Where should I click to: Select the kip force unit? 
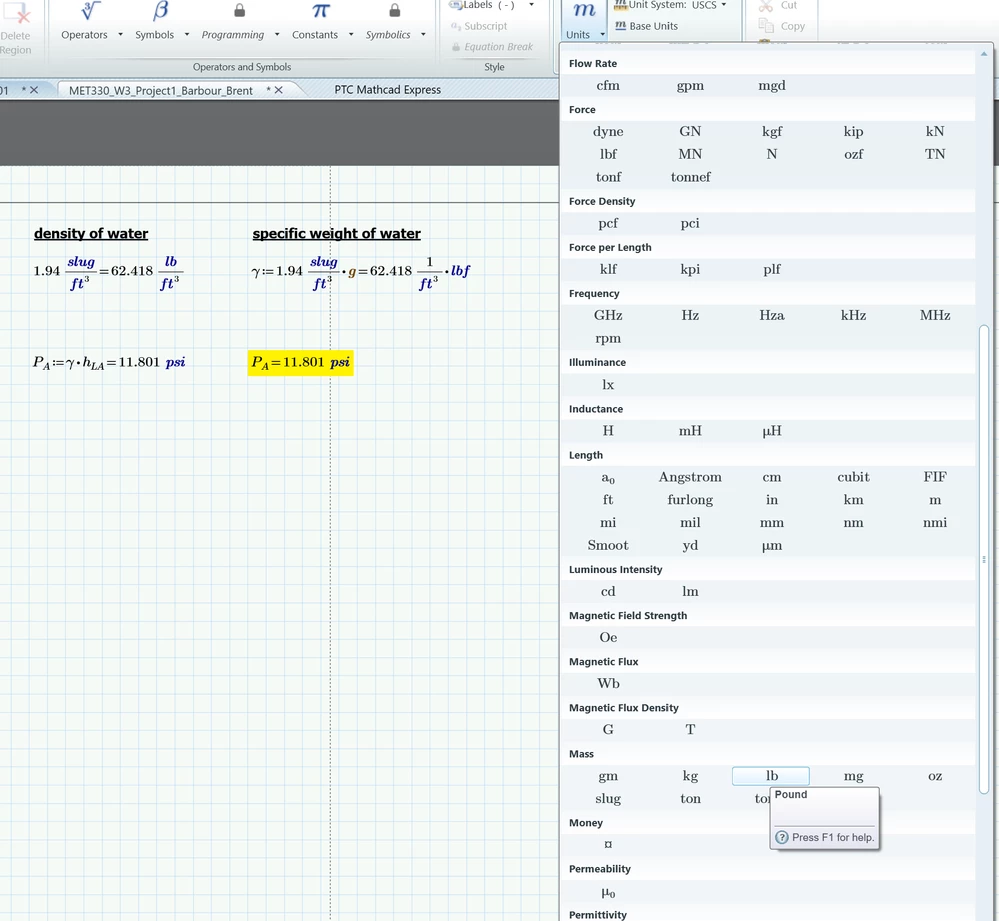853,131
